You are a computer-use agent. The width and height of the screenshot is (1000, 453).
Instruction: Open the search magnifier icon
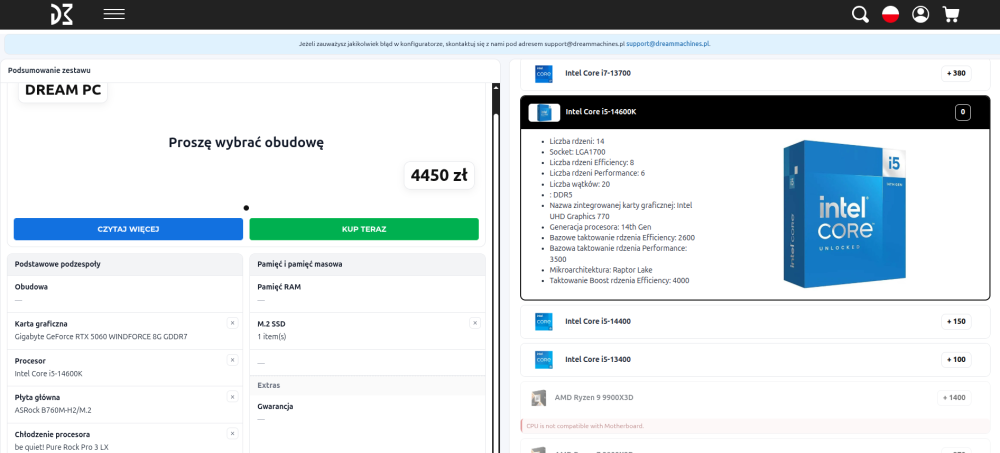(x=860, y=15)
